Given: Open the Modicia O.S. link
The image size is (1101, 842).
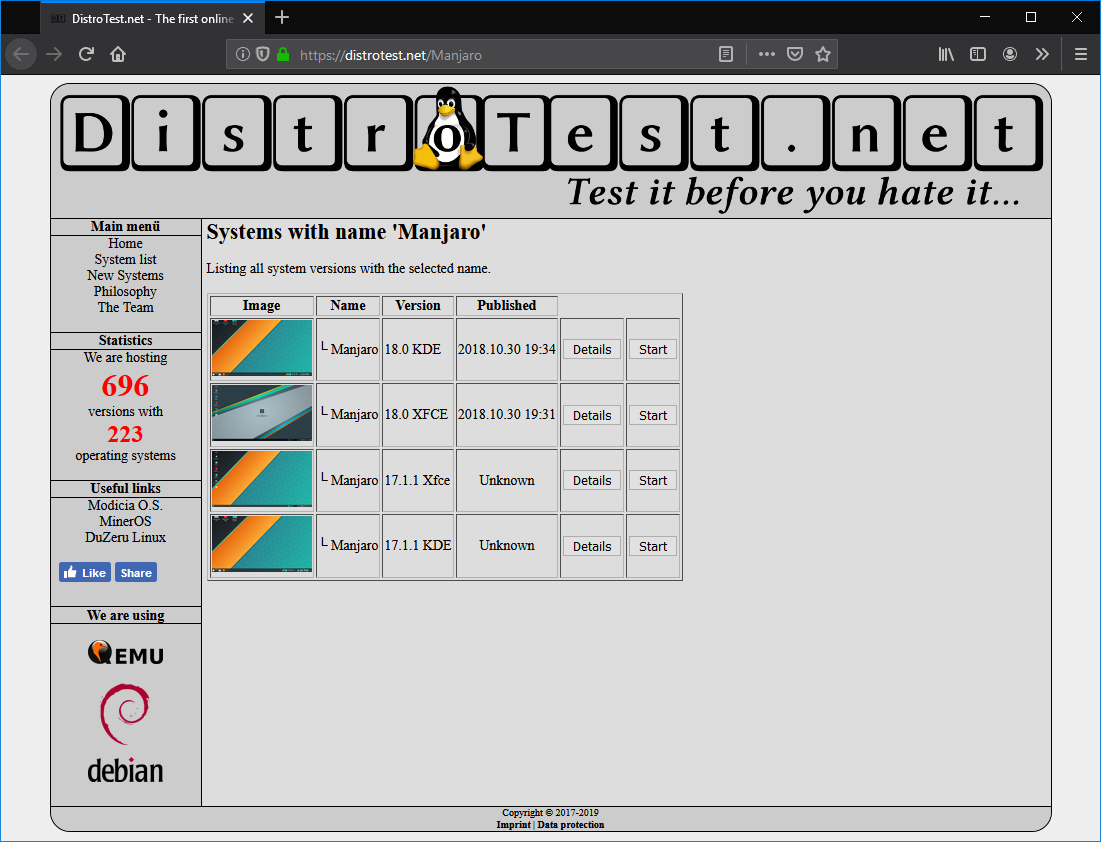Looking at the screenshot, I should pyautogui.click(x=125, y=505).
